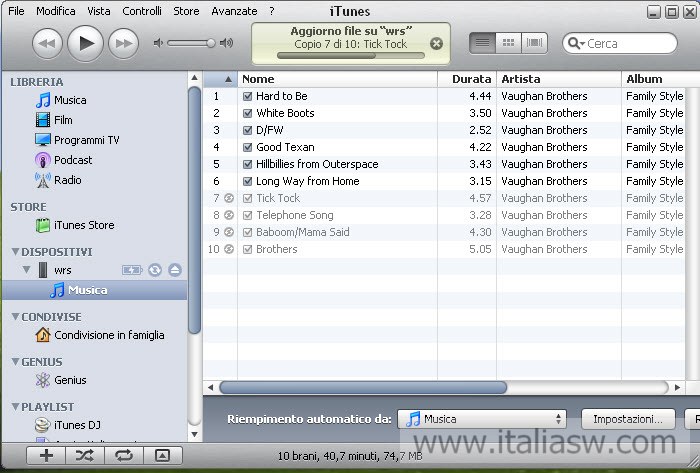This screenshot has height=473, width=700.
Task: Open the Store menu
Action: [186, 11]
